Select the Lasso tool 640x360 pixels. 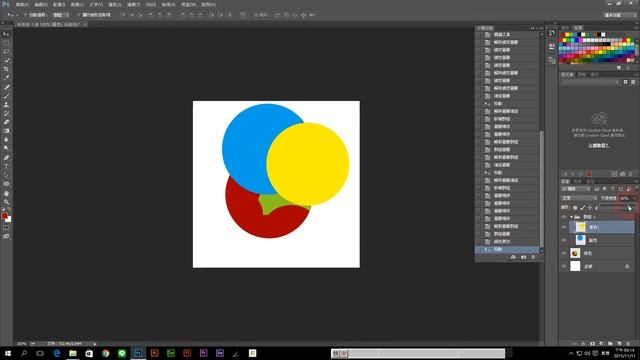(6, 51)
